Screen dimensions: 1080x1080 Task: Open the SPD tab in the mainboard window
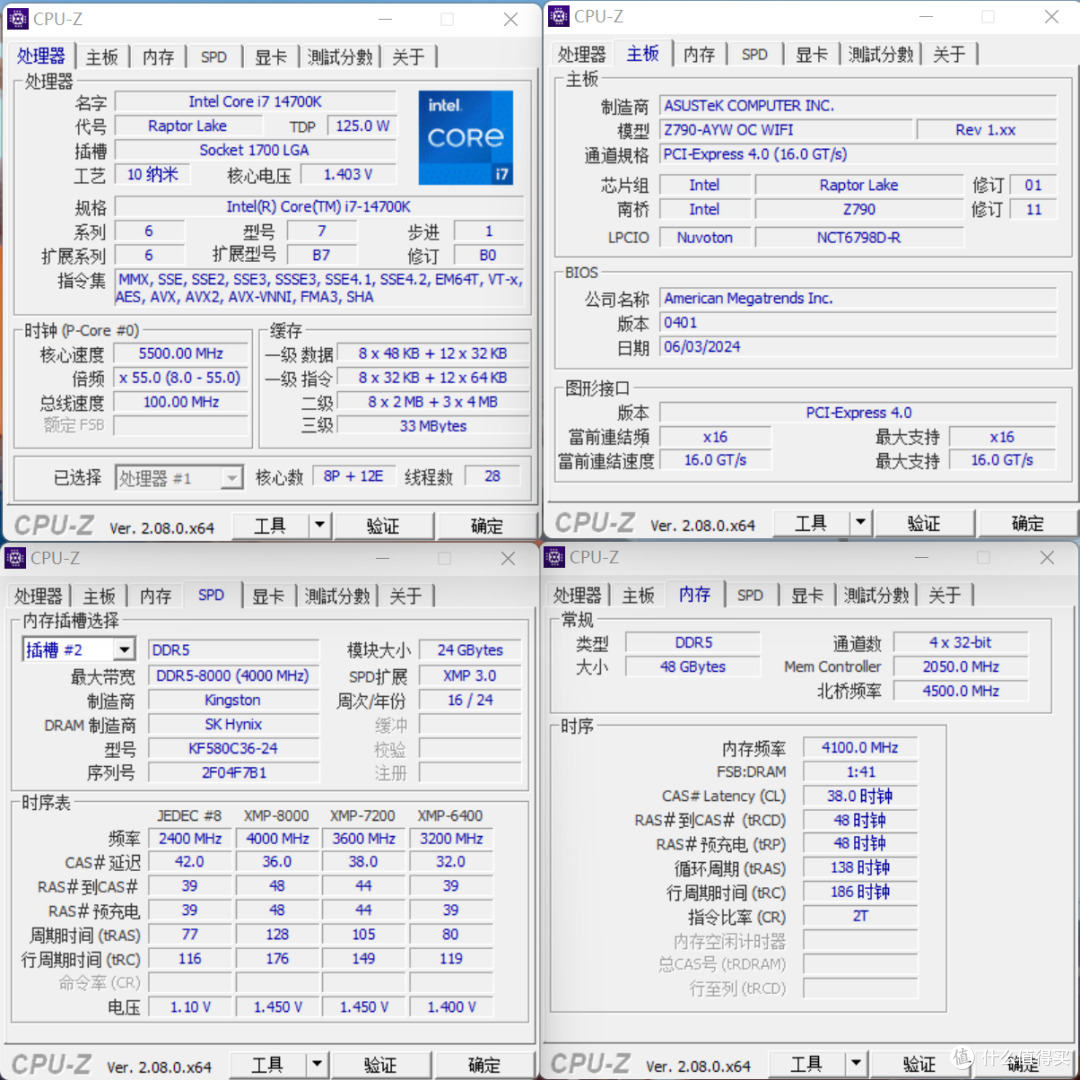click(x=755, y=54)
